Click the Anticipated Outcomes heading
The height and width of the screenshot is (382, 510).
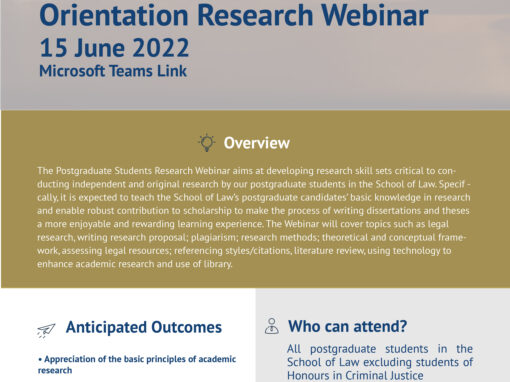coord(144,327)
